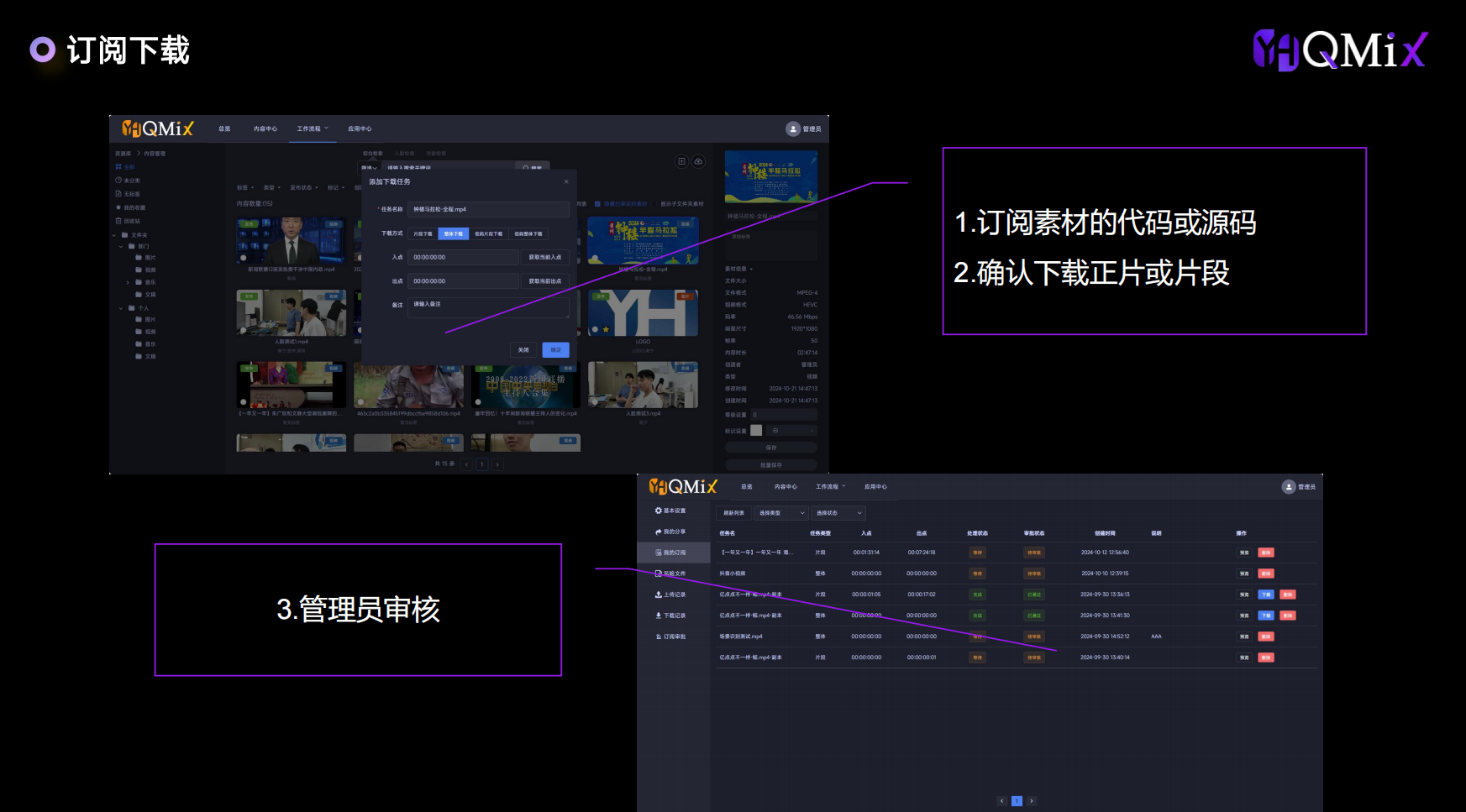Viewport: 1466px width, 812px height.
Task: Open 全部 in the content library sidebar
Action: (x=125, y=167)
